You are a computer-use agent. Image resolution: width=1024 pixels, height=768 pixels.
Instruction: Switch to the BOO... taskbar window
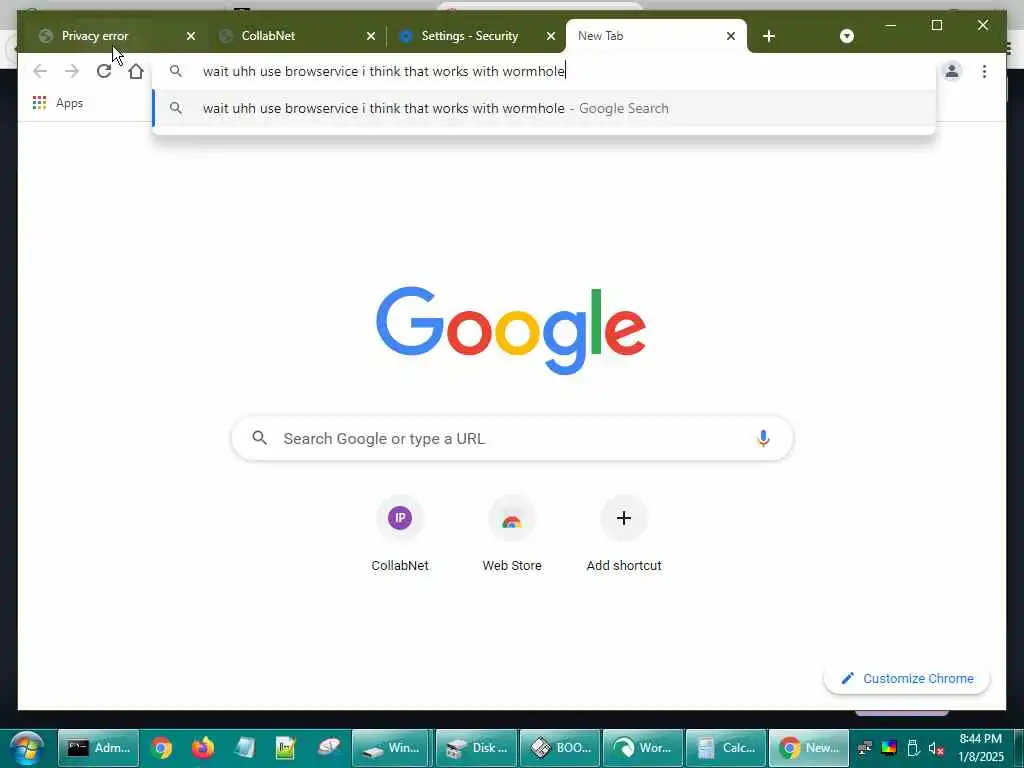tap(560, 748)
